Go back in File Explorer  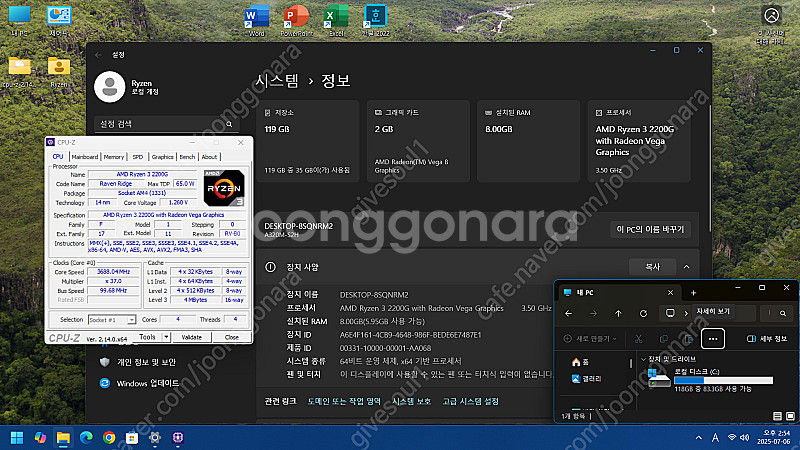click(568, 313)
